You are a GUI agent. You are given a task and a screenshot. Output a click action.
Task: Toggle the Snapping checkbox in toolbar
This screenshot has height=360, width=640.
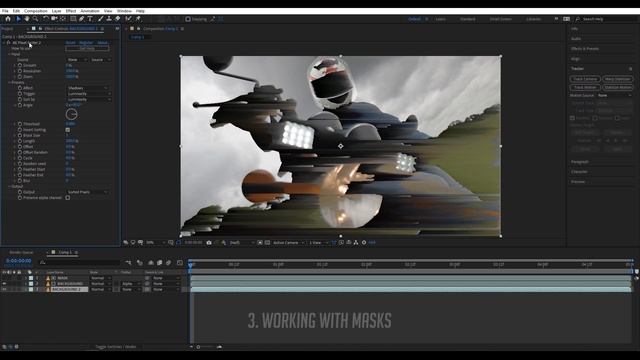tap(188, 19)
